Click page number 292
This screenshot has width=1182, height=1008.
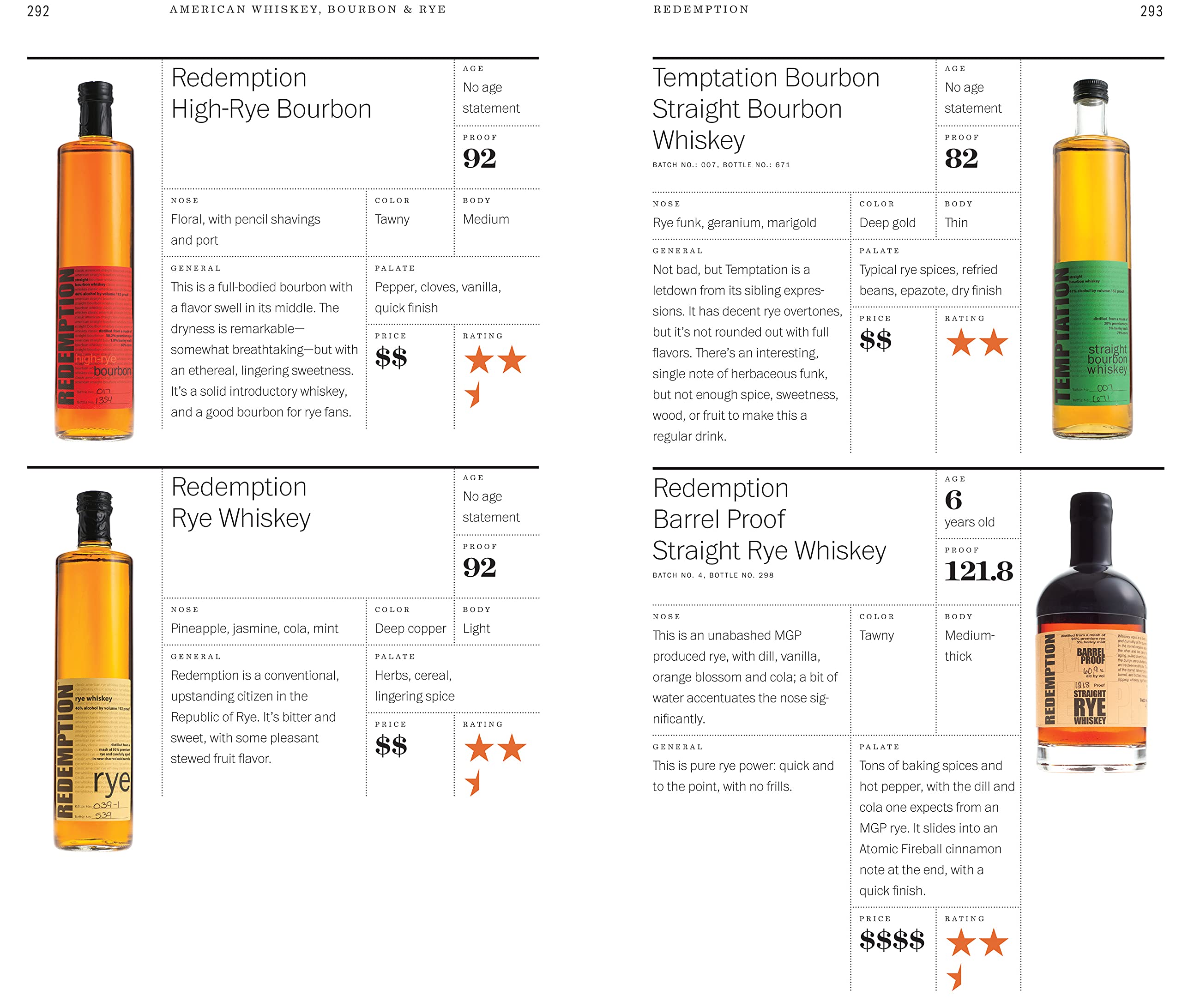38,11
